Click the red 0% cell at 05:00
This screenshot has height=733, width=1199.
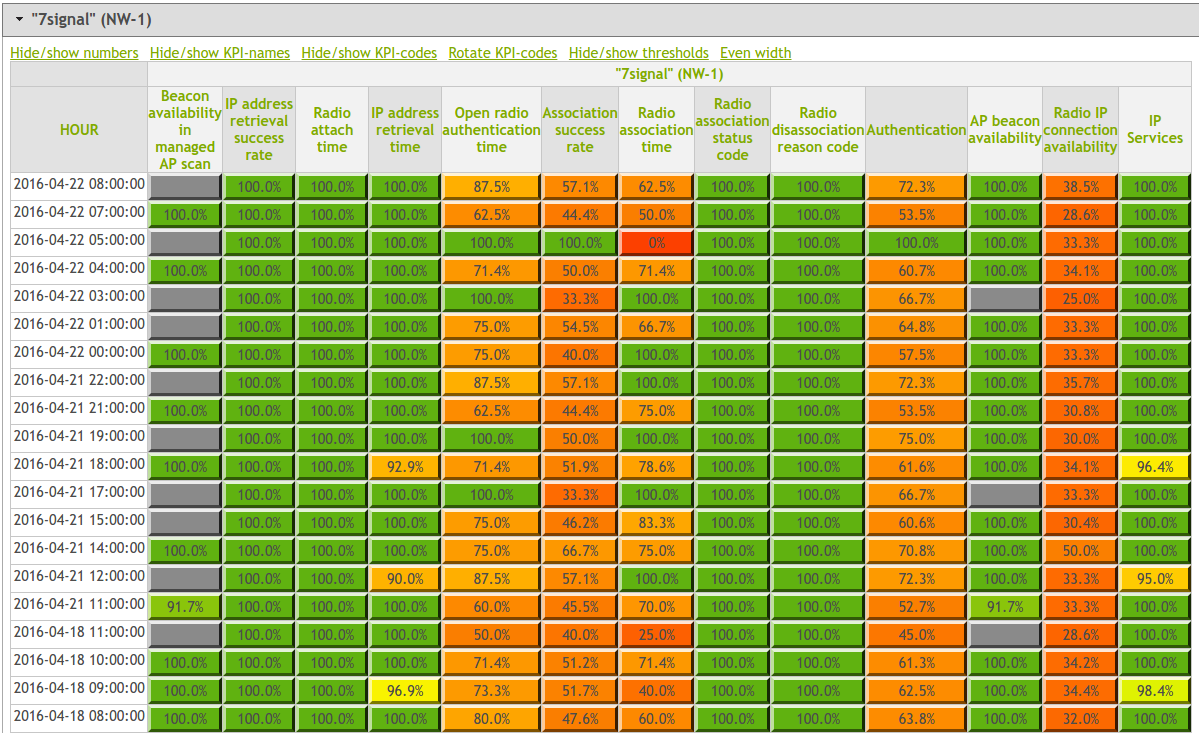coord(656,243)
